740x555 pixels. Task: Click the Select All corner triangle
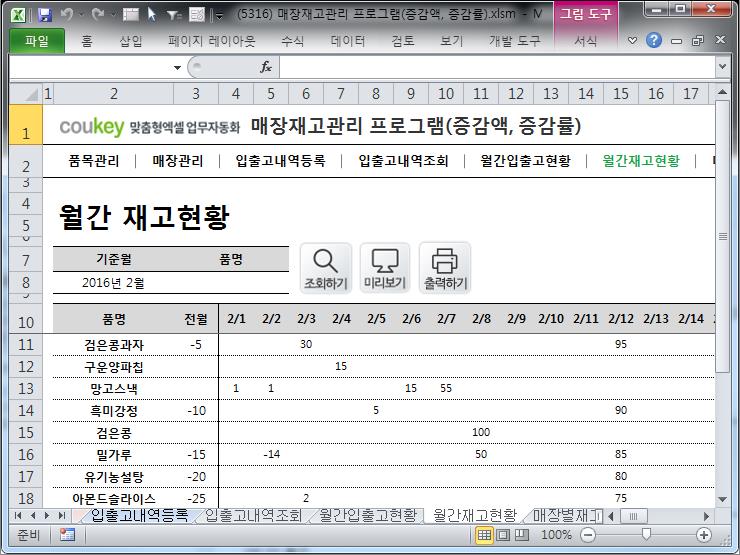pyautogui.click(x=26, y=93)
